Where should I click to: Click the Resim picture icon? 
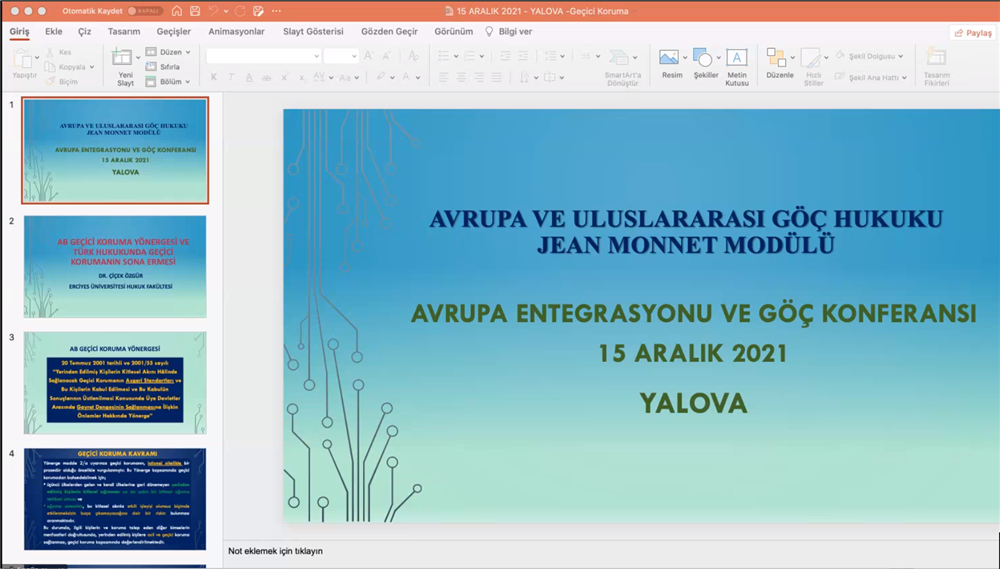coord(669,57)
